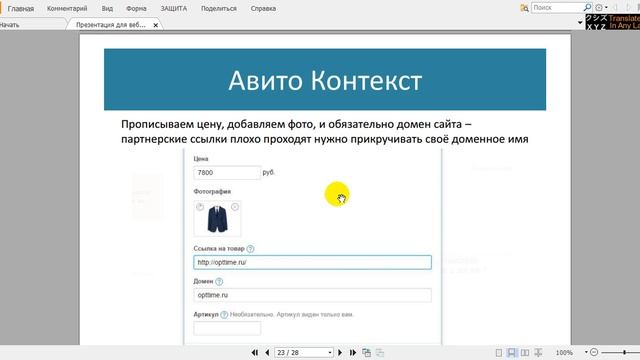This screenshot has height=360, width=640.
Task: Click the zoom out minus button
Action: (594, 352)
